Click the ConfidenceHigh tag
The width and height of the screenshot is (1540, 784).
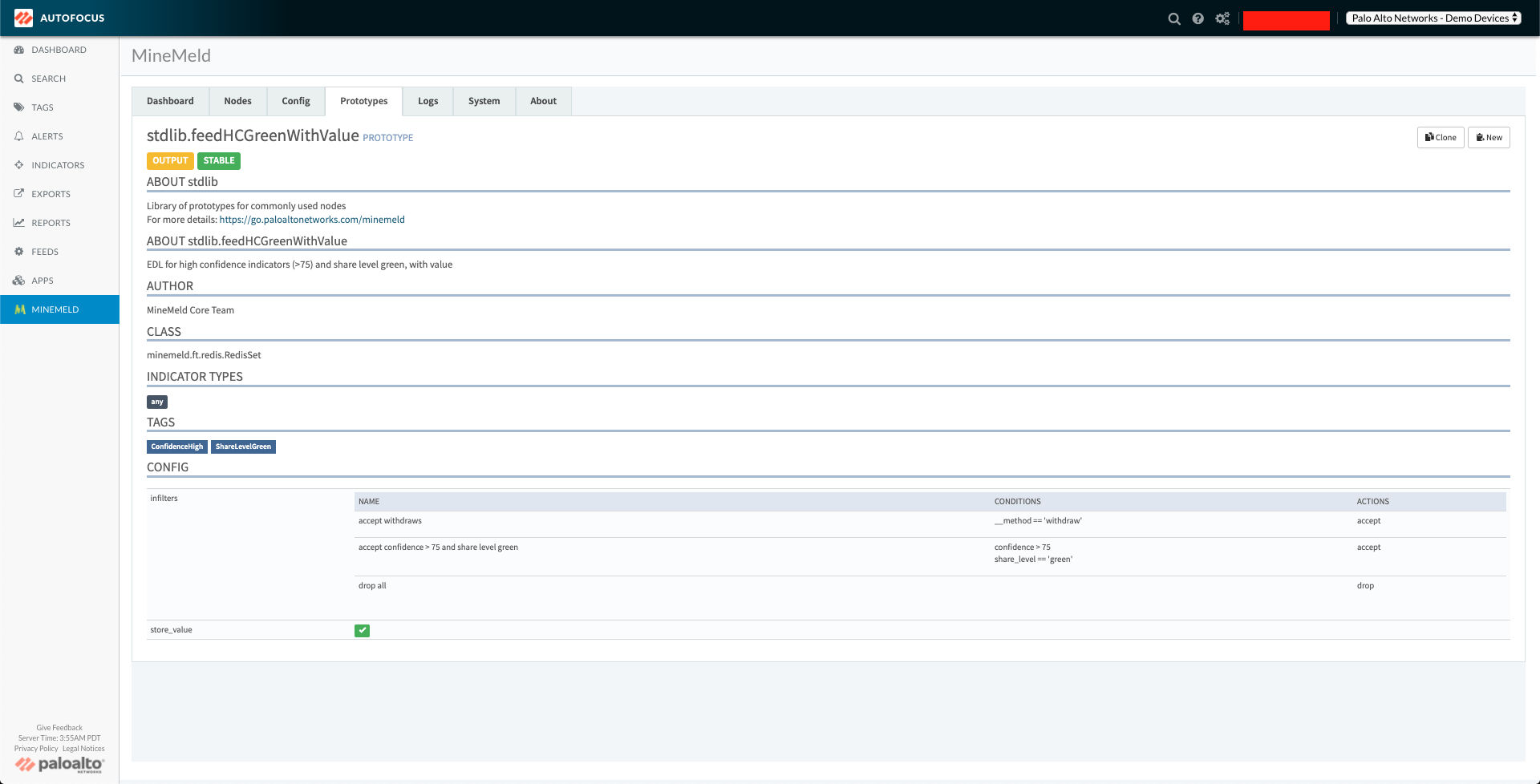(x=176, y=447)
